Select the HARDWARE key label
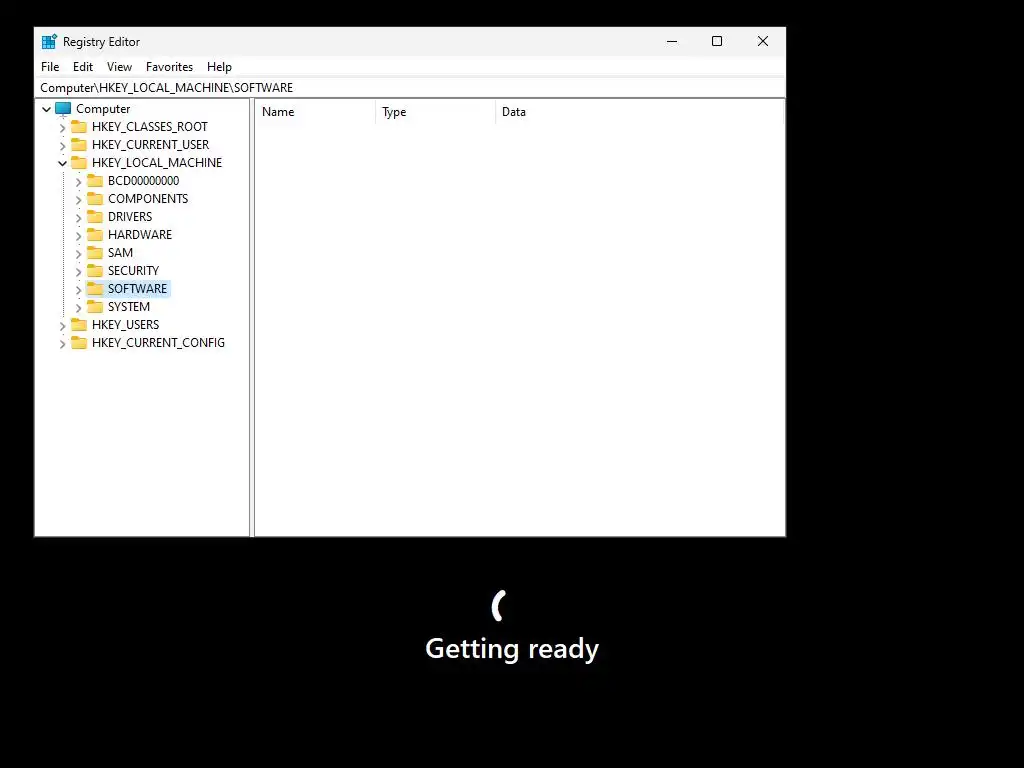 (x=140, y=234)
